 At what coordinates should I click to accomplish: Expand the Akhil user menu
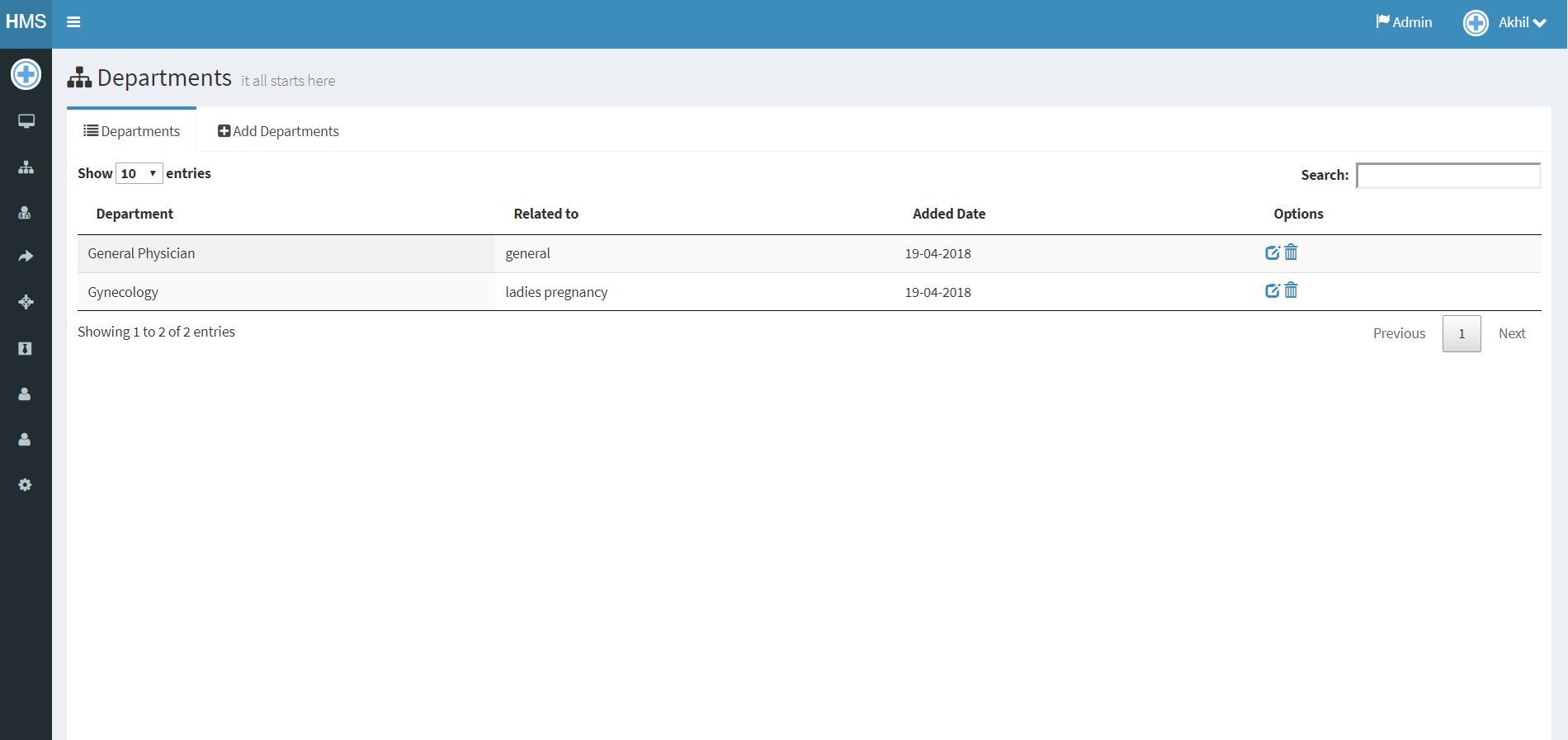[x=1505, y=22]
